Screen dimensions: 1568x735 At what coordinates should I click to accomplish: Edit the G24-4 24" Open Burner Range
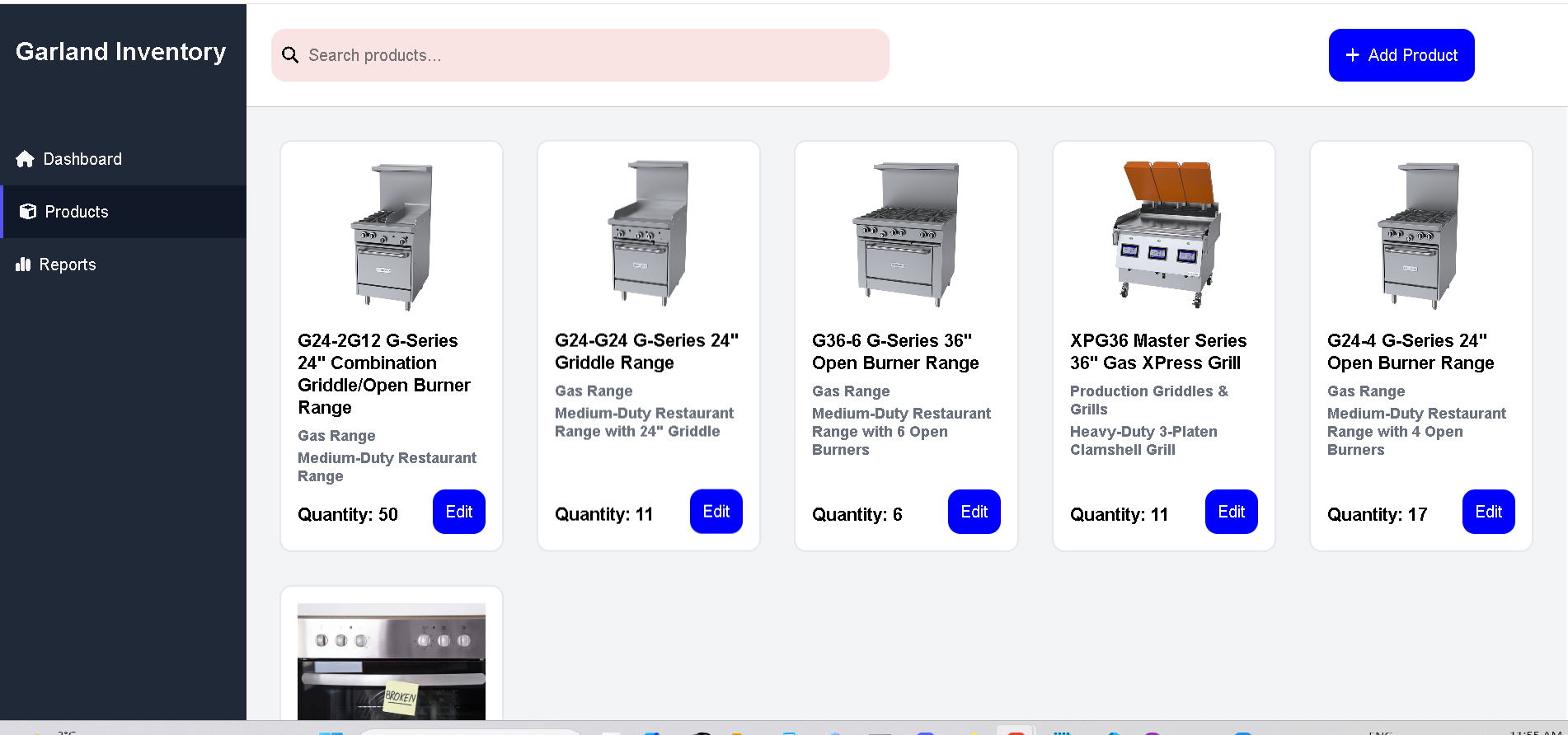pyautogui.click(x=1489, y=512)
